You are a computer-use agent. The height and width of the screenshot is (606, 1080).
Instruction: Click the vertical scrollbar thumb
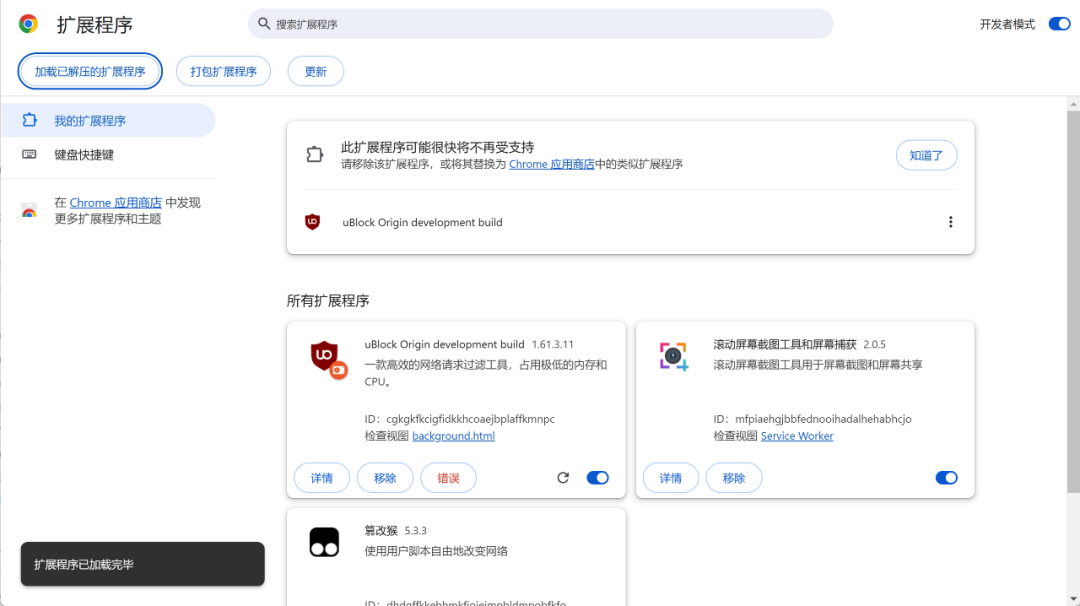(1073, 302)
